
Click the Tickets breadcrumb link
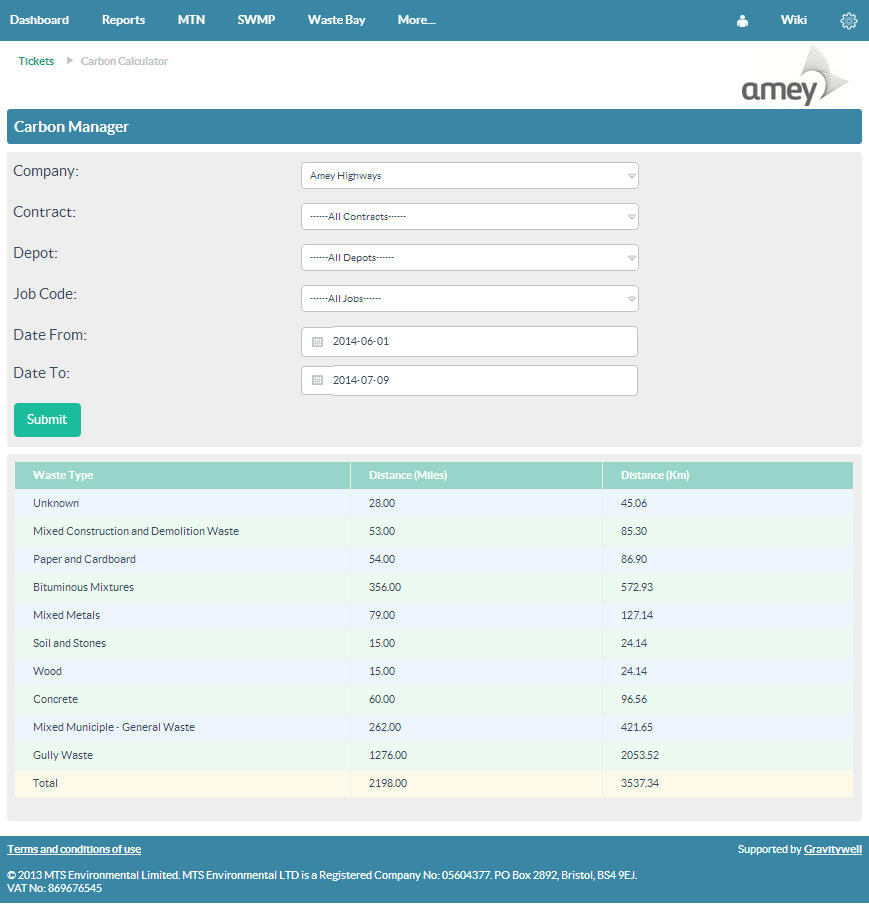click(x=36, y=61)
